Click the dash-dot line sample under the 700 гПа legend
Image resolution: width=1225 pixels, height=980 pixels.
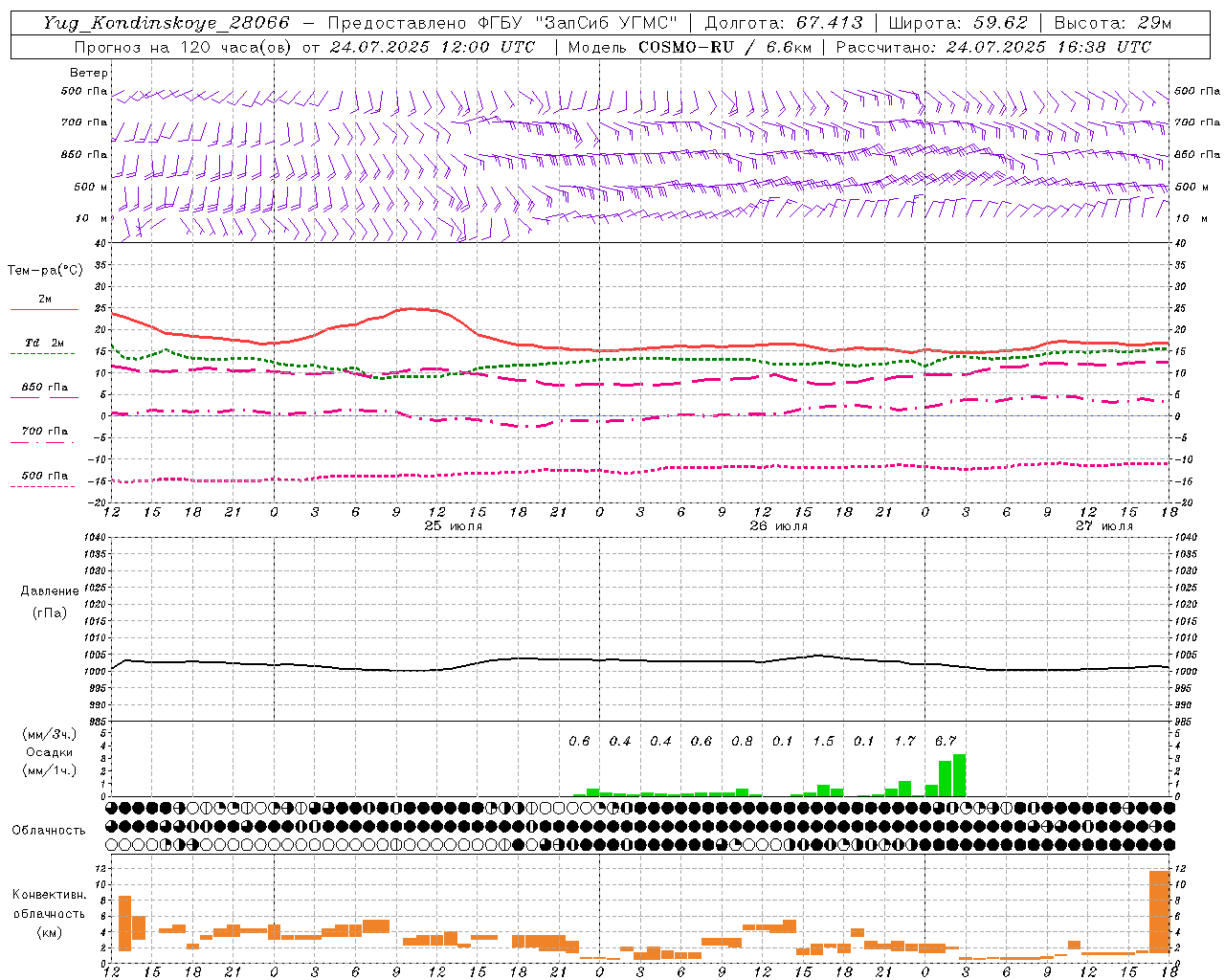click(x=42, y=442)
